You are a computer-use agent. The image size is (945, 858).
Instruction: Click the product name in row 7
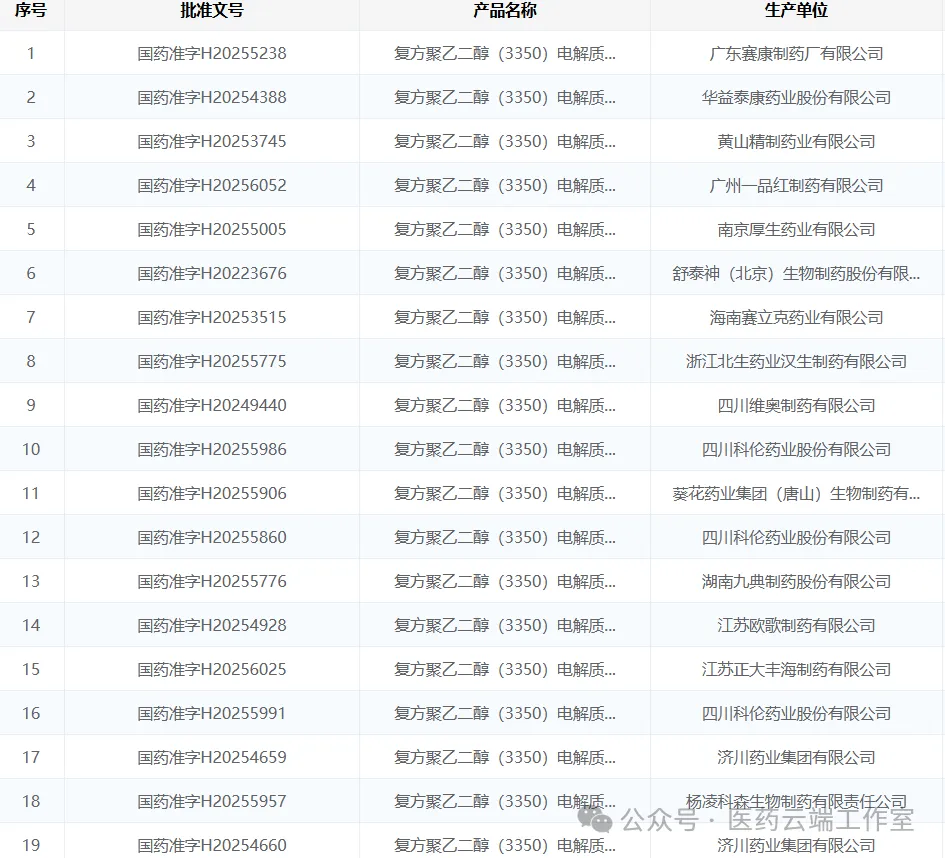(505, 318)
